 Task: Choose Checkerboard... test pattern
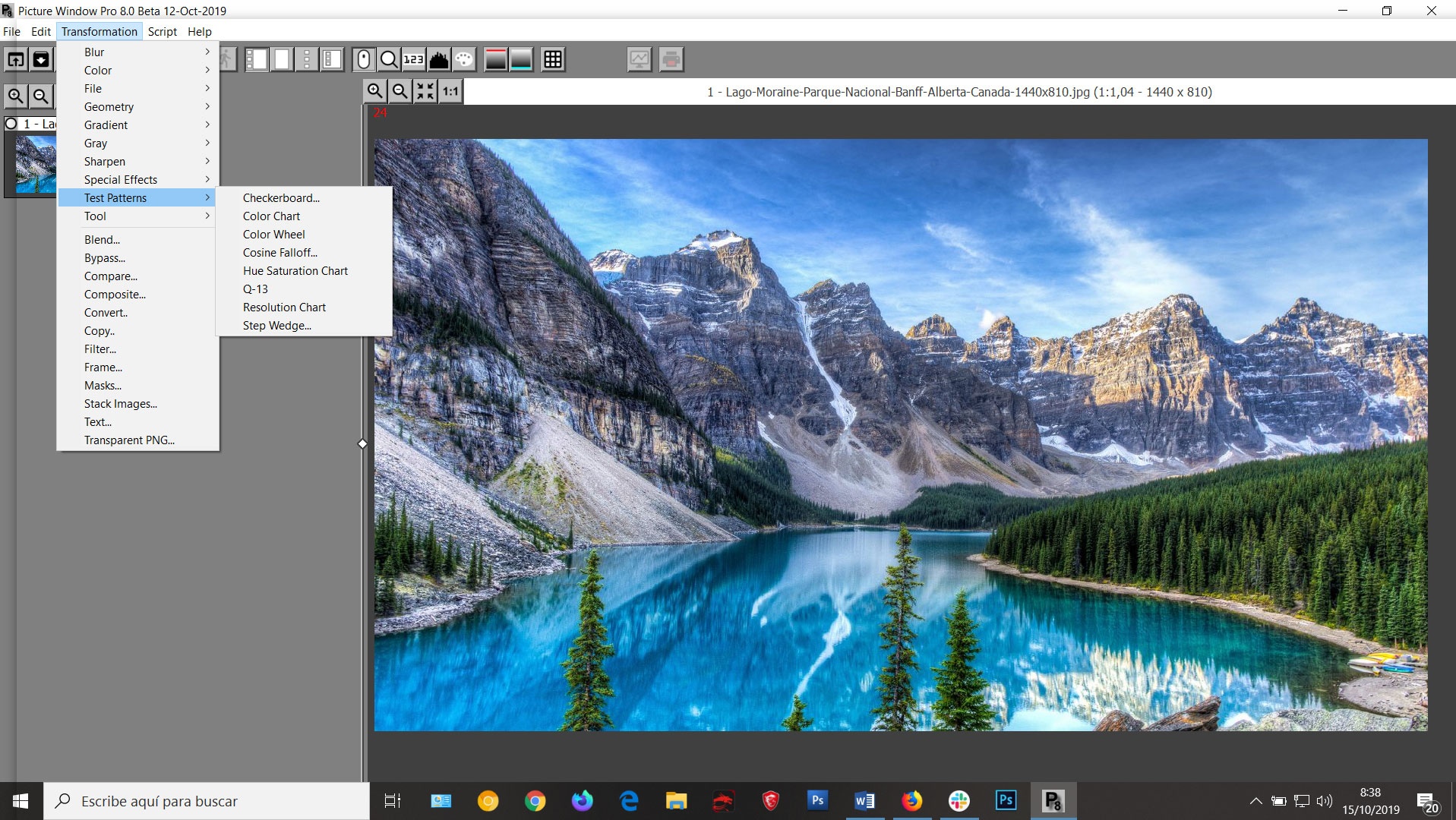click(x=304, y=197)
